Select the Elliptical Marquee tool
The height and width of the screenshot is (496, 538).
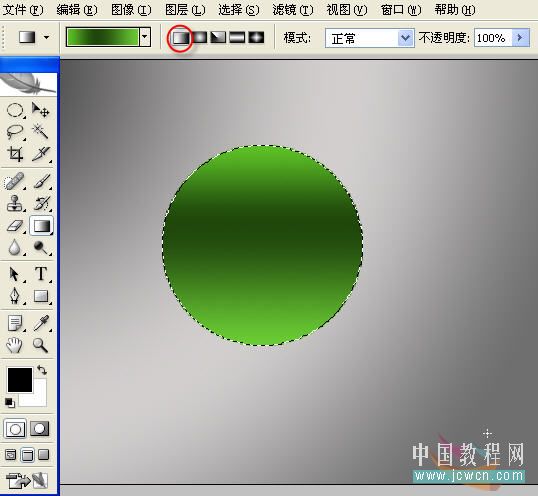15,110
